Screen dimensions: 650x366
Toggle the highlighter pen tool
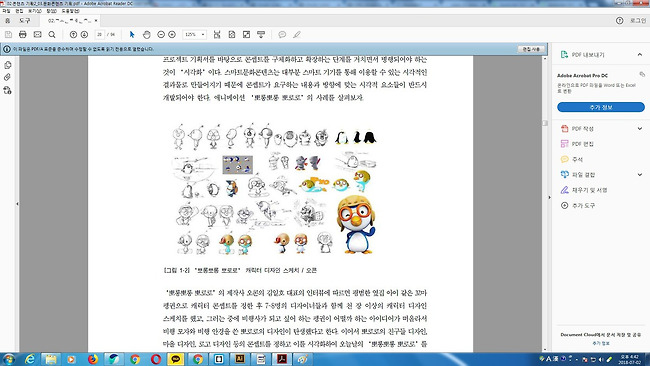pos(297,34)
